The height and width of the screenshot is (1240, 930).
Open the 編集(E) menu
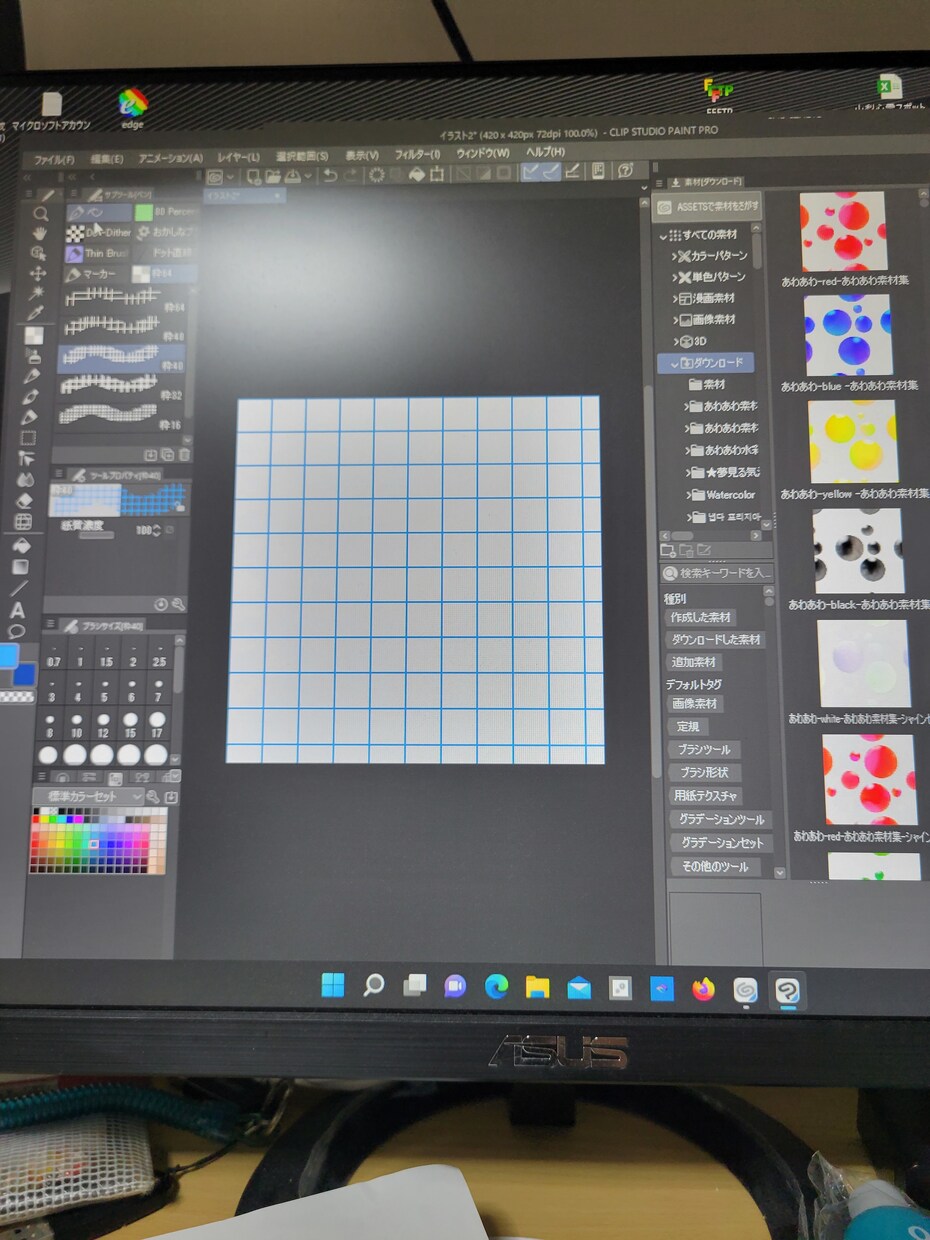coord(107,159)
